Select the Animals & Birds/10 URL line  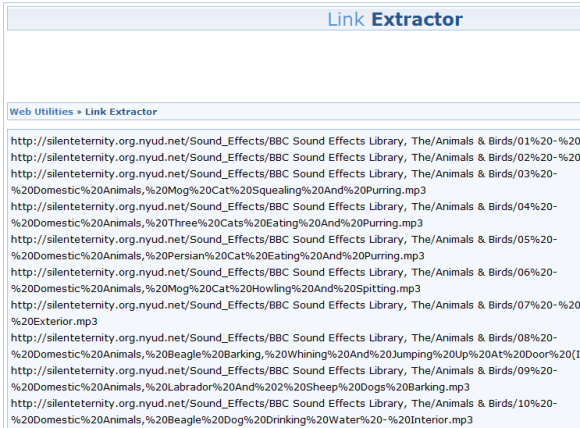(284, 404)
